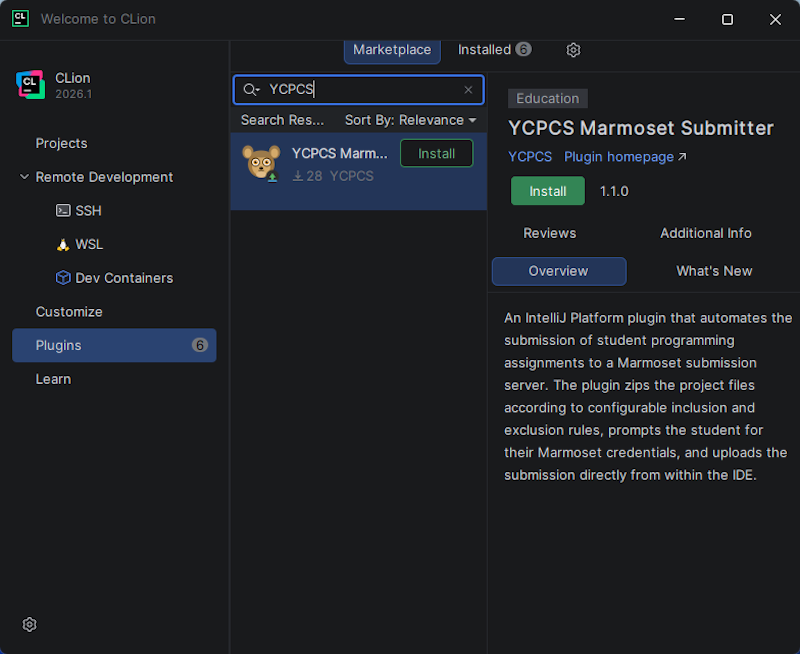Click the green Install button in details
The height and width of the screenshot is (654, 800).
[x=547, y=191]
